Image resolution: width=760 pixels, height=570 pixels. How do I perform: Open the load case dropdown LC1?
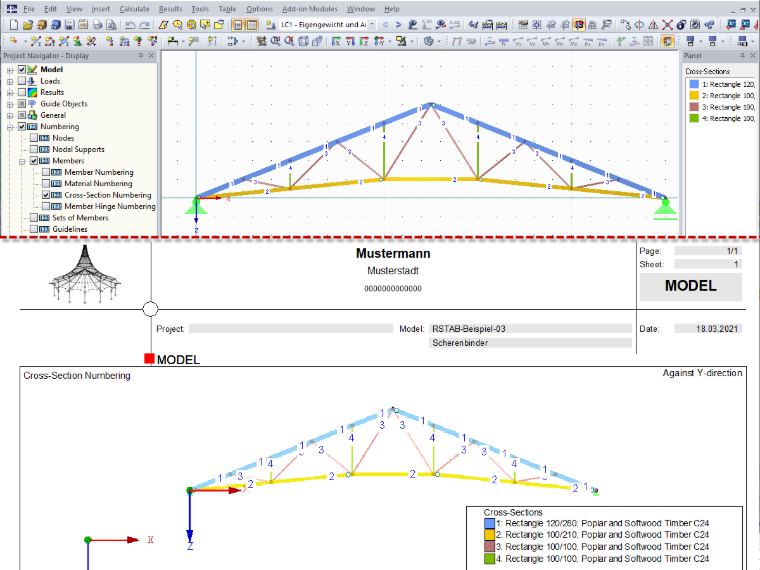click(x=372, y=25)
